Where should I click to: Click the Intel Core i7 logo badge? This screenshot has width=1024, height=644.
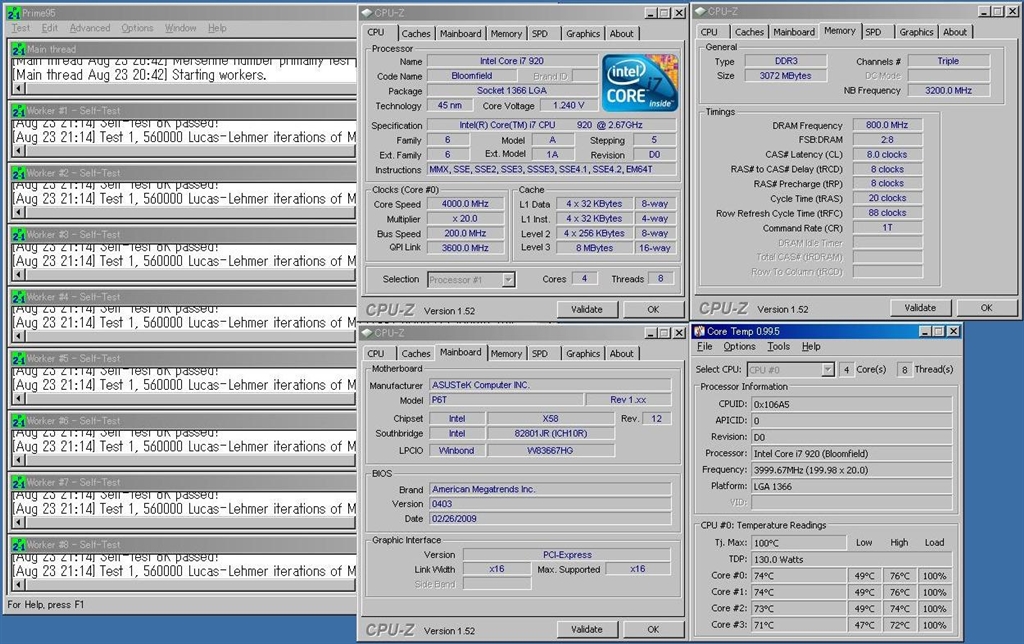[x=640, y=82]
